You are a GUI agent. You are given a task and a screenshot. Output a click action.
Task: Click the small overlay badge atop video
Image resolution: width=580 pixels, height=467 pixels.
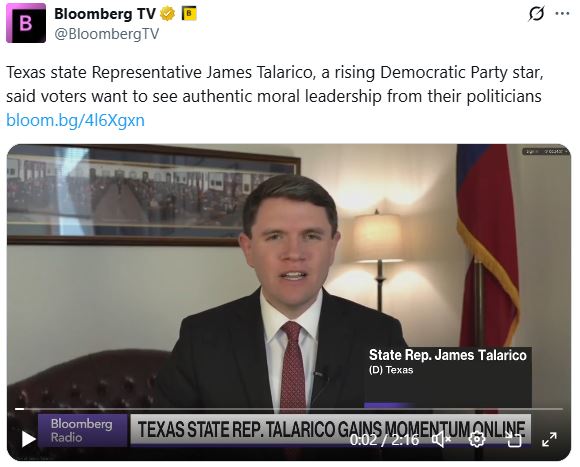(546, 151)
